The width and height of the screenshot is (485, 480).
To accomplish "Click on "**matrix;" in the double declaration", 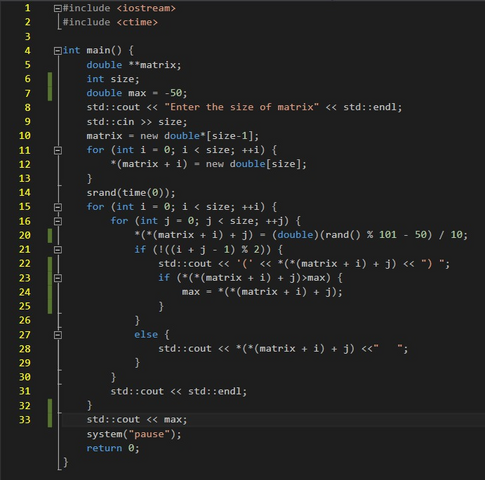I will pos(155,65).
